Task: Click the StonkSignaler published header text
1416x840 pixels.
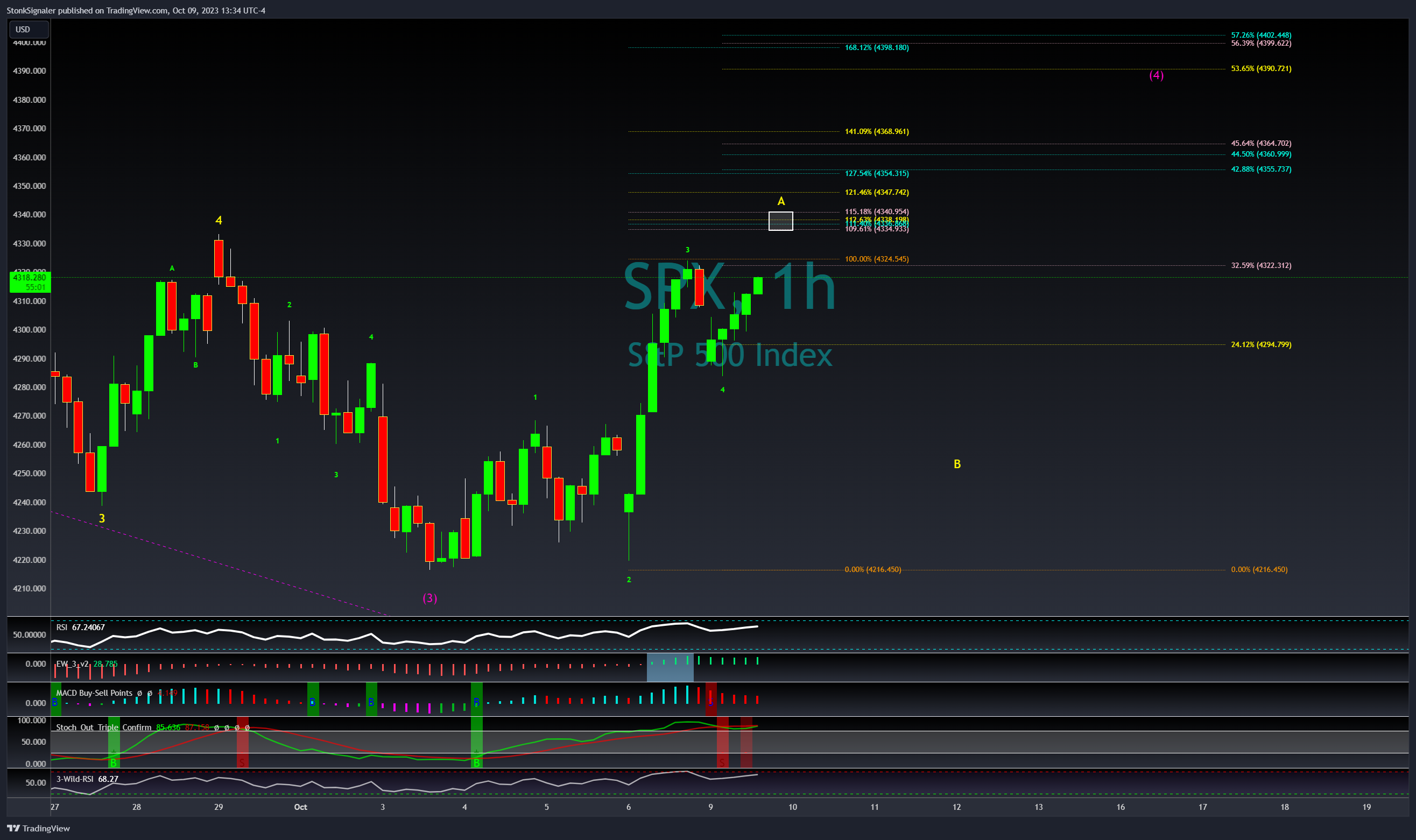Action: pos(136,10)
